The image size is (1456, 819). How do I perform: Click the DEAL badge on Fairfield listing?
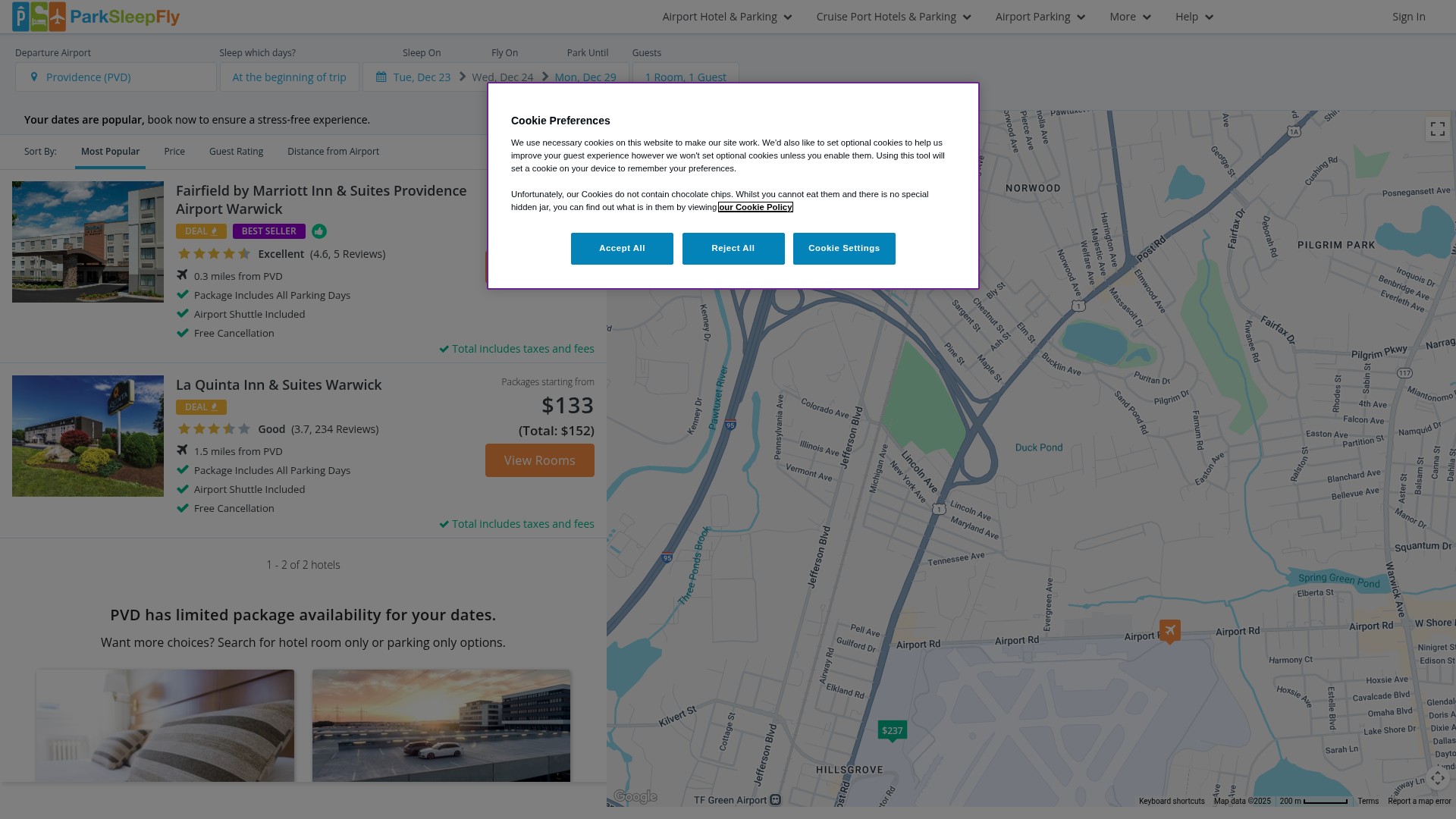201,231
